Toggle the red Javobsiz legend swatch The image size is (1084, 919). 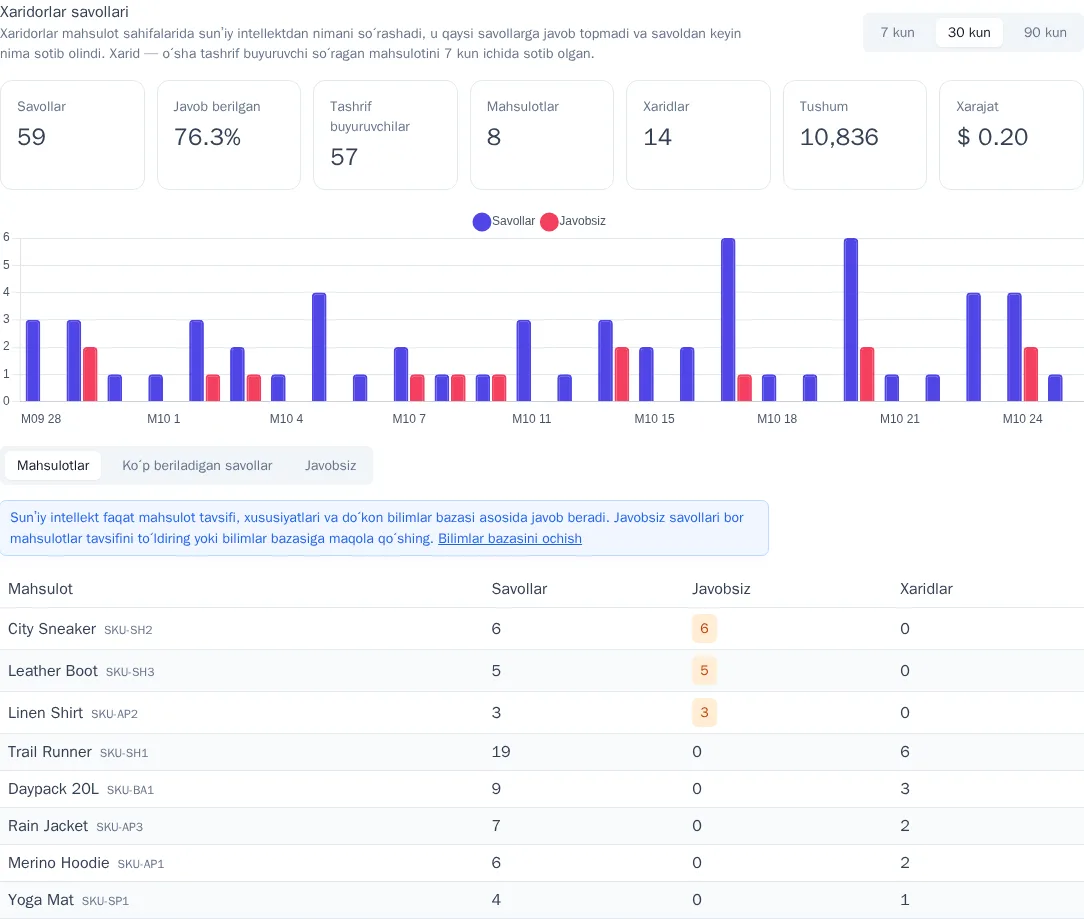tap(549, 221)
